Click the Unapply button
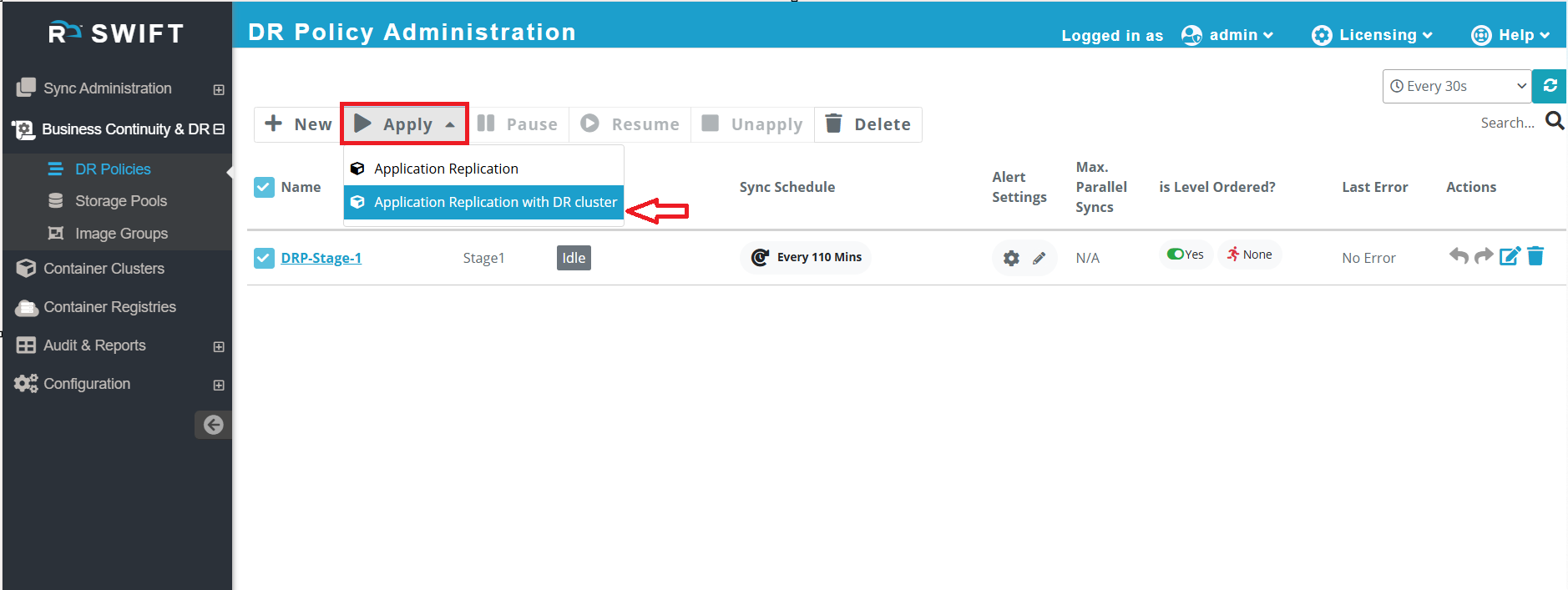This screenshot has height=590, width=1568. pyautogui.click(x=752, y=124)
